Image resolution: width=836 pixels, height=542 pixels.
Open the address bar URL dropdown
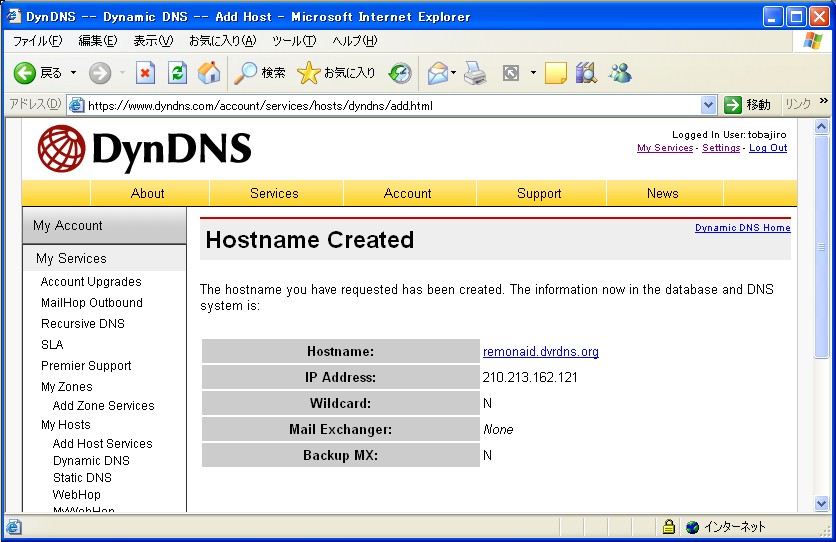[x=708, y=105]
